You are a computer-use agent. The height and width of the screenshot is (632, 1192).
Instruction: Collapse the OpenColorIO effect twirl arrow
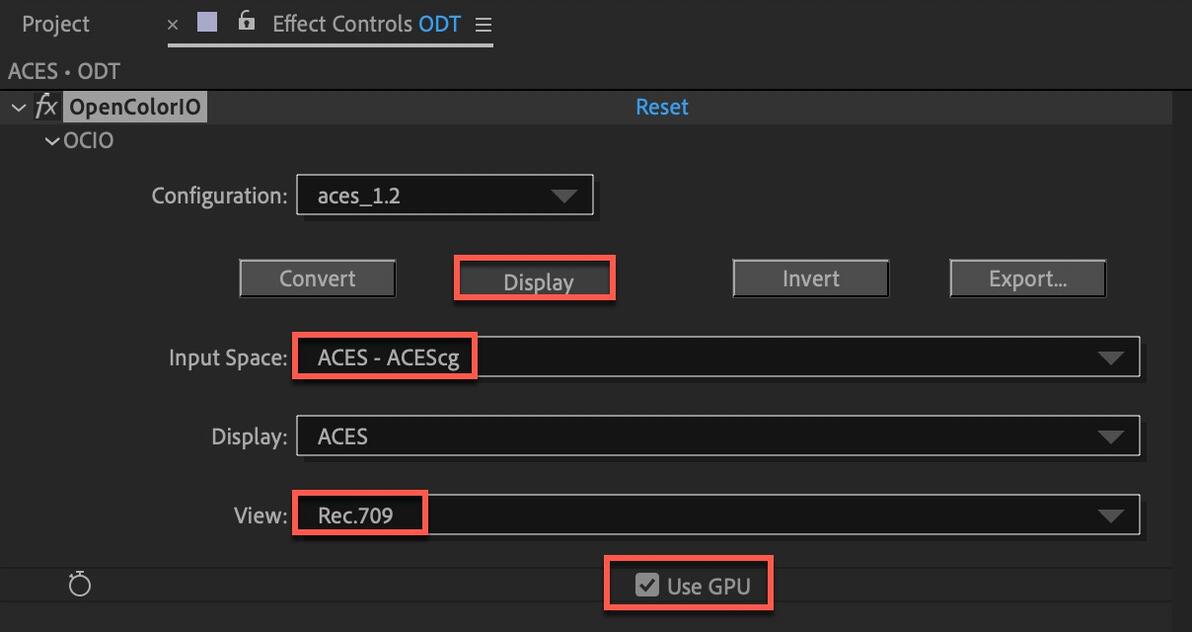(18, 107)
